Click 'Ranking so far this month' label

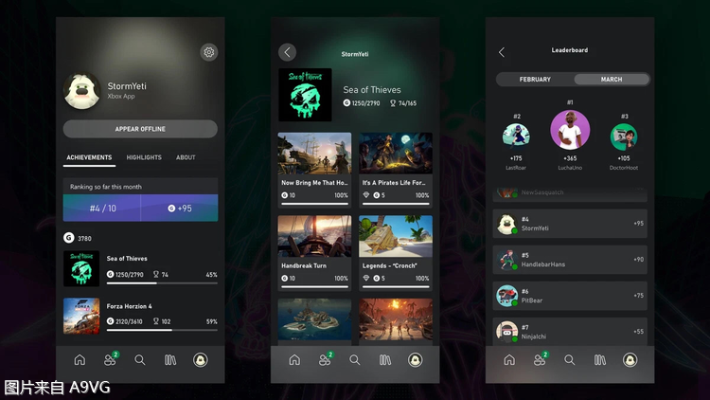point(106,187)
